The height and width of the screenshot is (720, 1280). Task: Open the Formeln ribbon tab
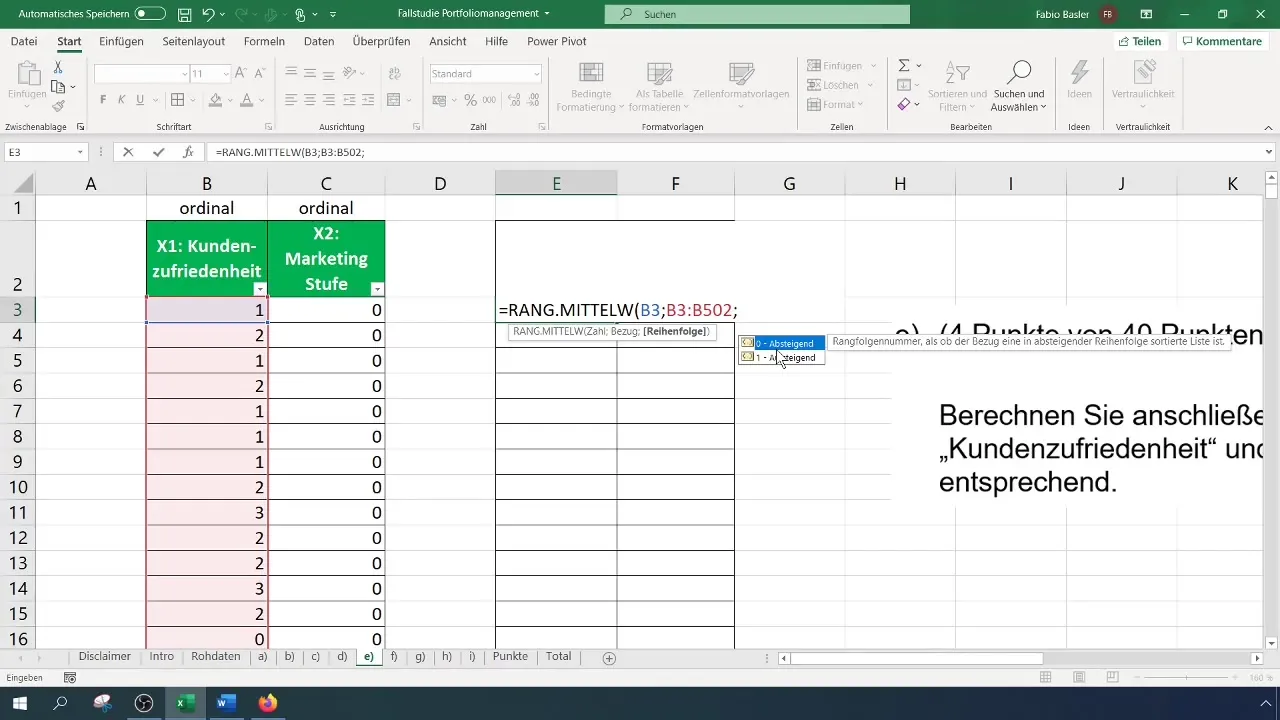(x=264, y=41)
